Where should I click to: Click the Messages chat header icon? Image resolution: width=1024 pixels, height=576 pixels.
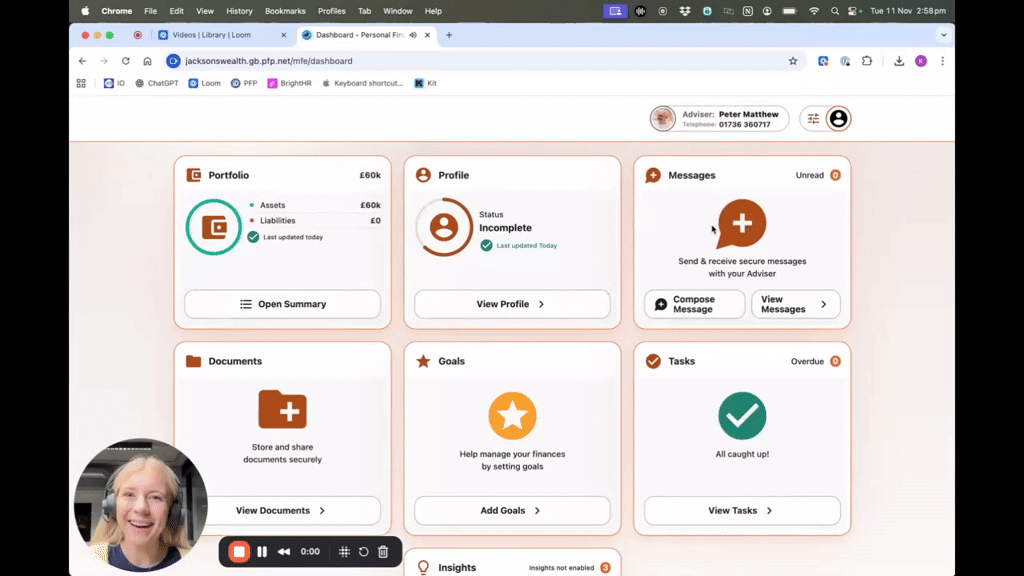(x=653, y=175)
